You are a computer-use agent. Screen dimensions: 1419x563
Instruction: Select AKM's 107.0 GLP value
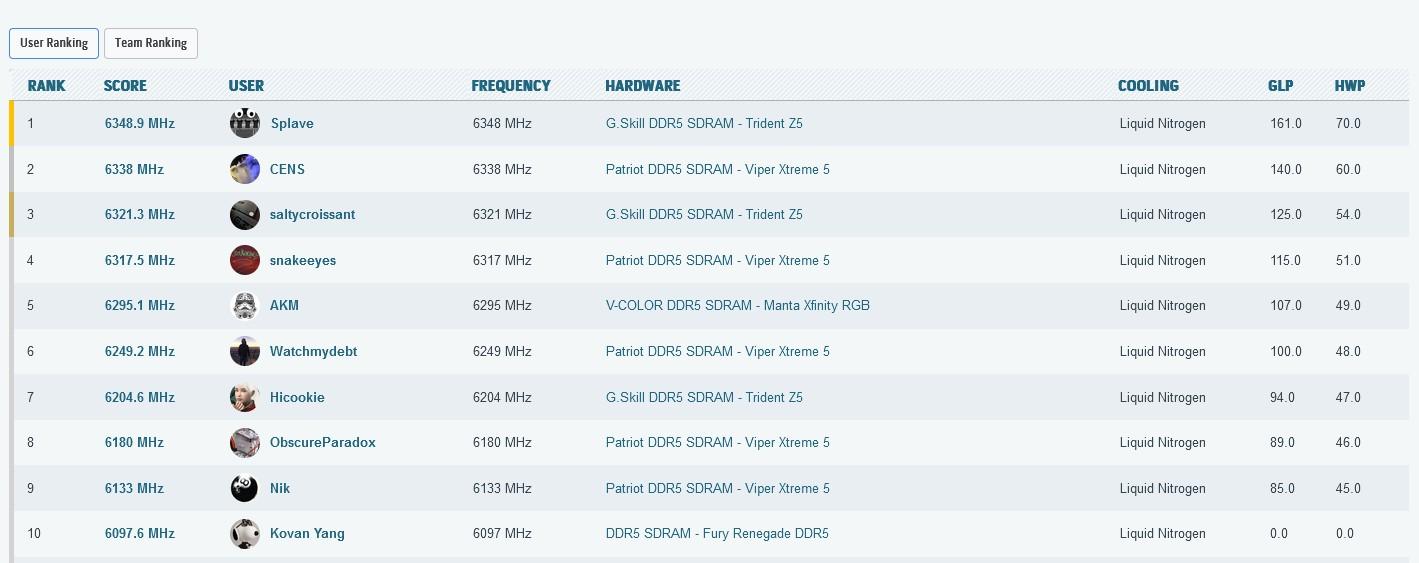pyautogui.click(x=1286, y=305)
